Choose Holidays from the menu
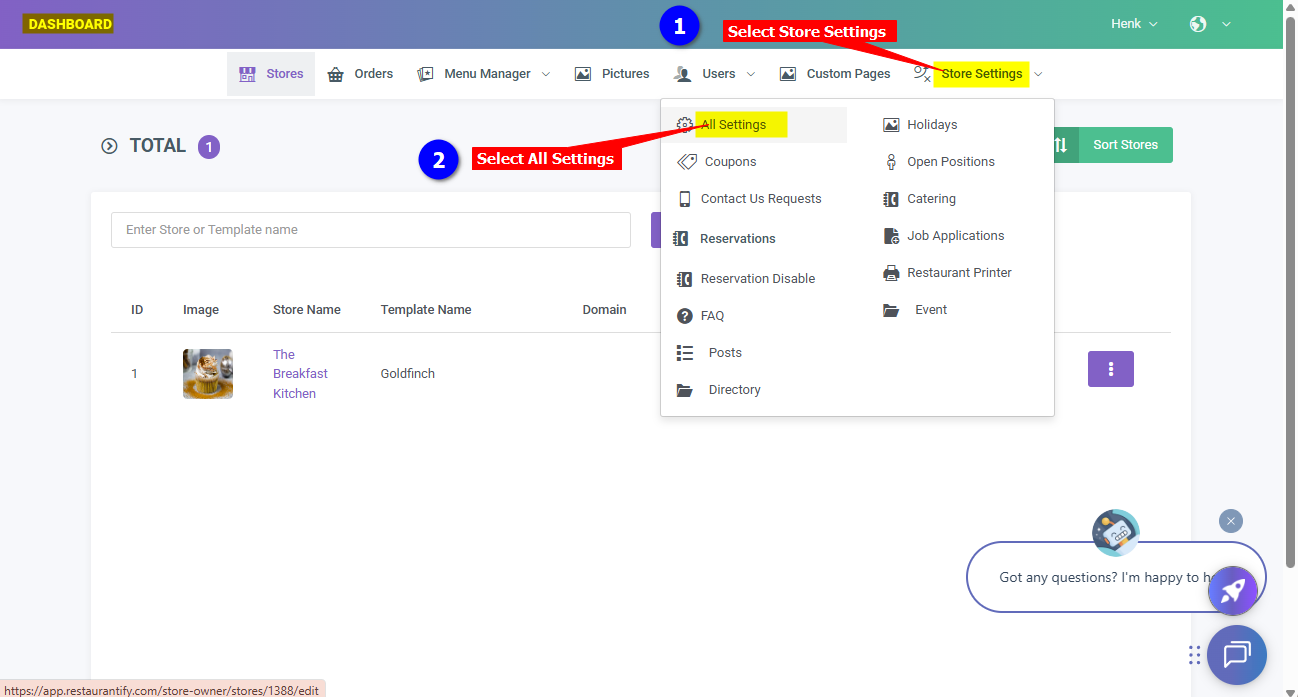 tap(931, 125)
